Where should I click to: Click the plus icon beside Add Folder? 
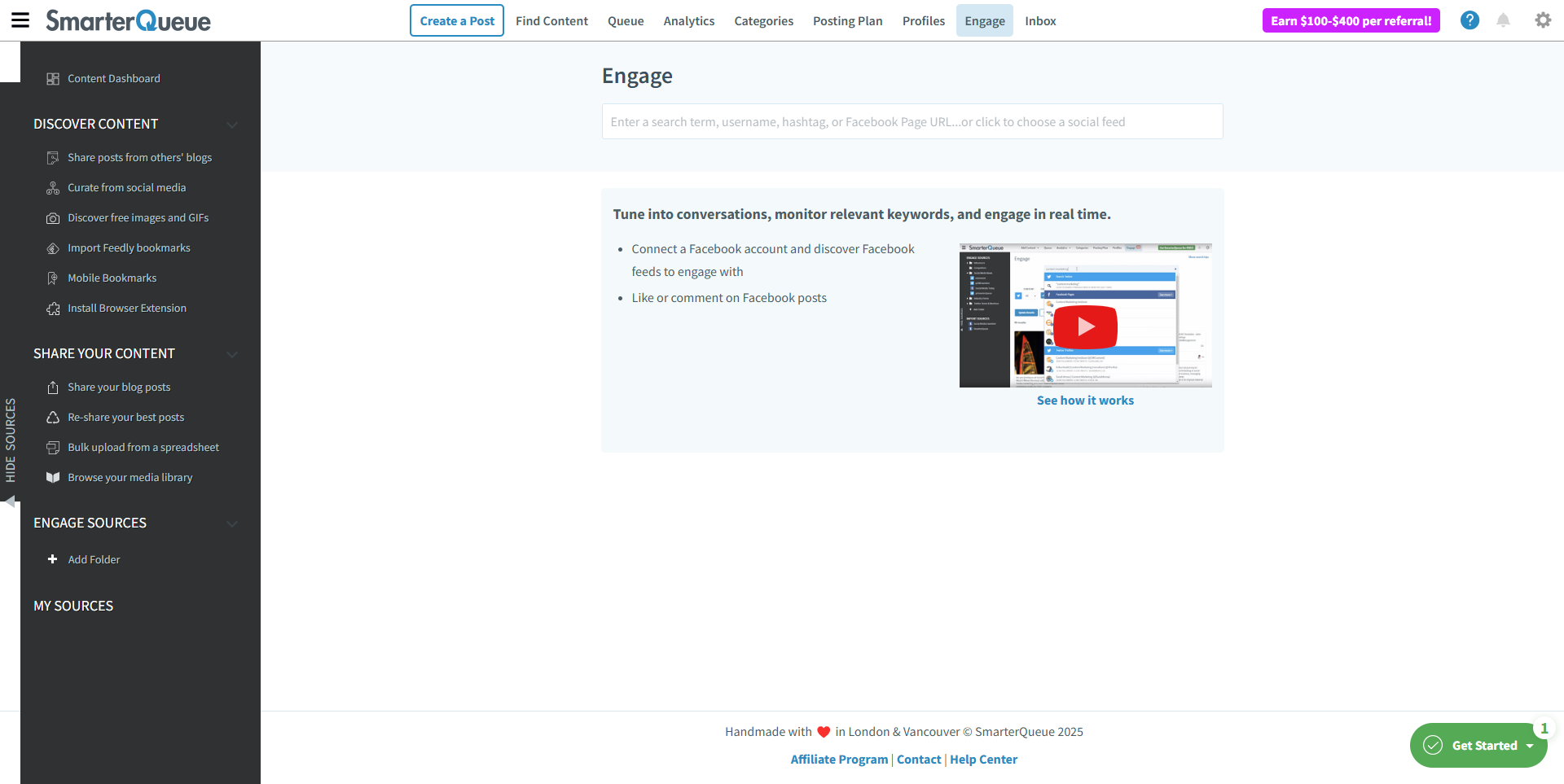click(x=53, y=559)
